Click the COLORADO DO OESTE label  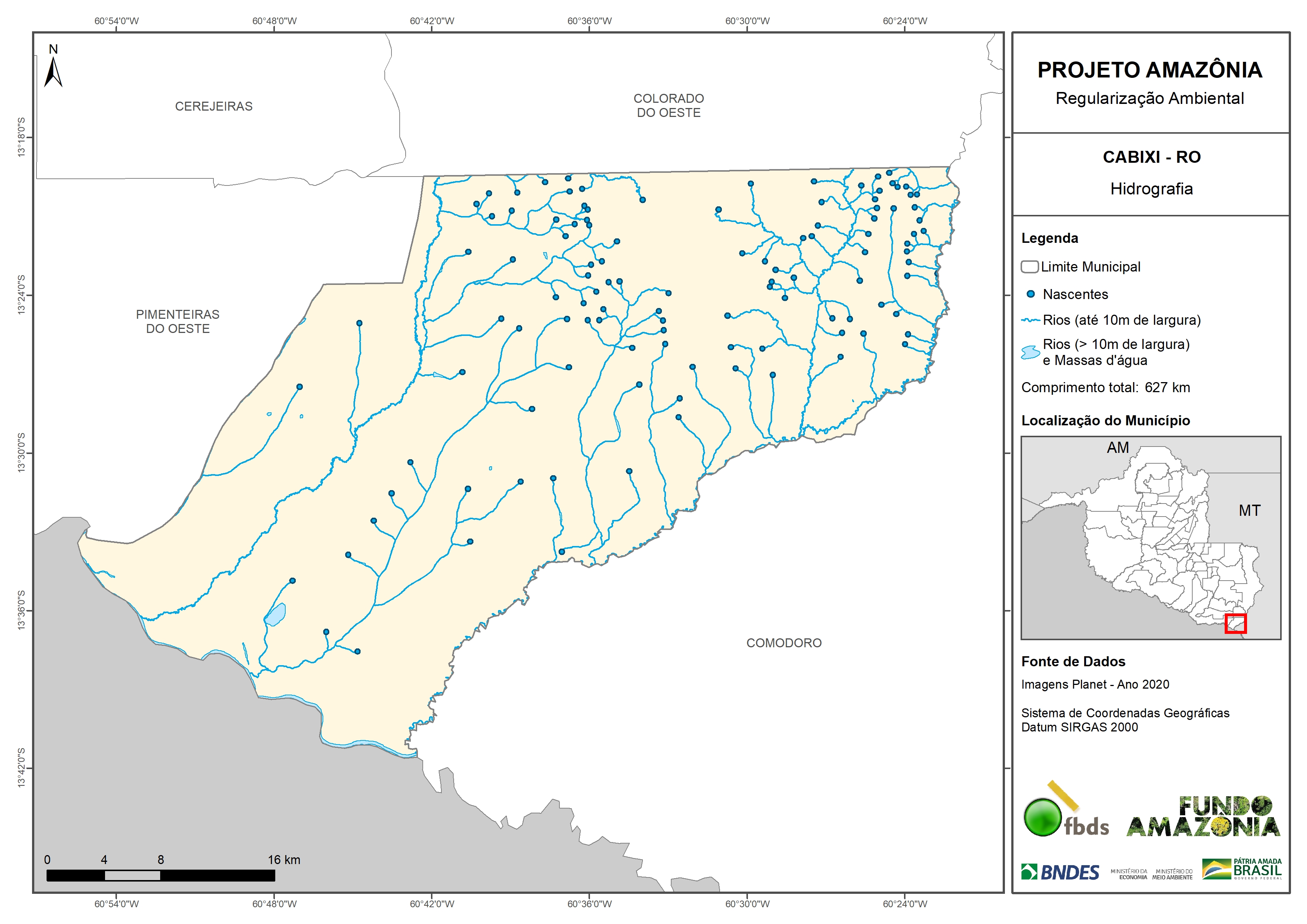[668, 106]
